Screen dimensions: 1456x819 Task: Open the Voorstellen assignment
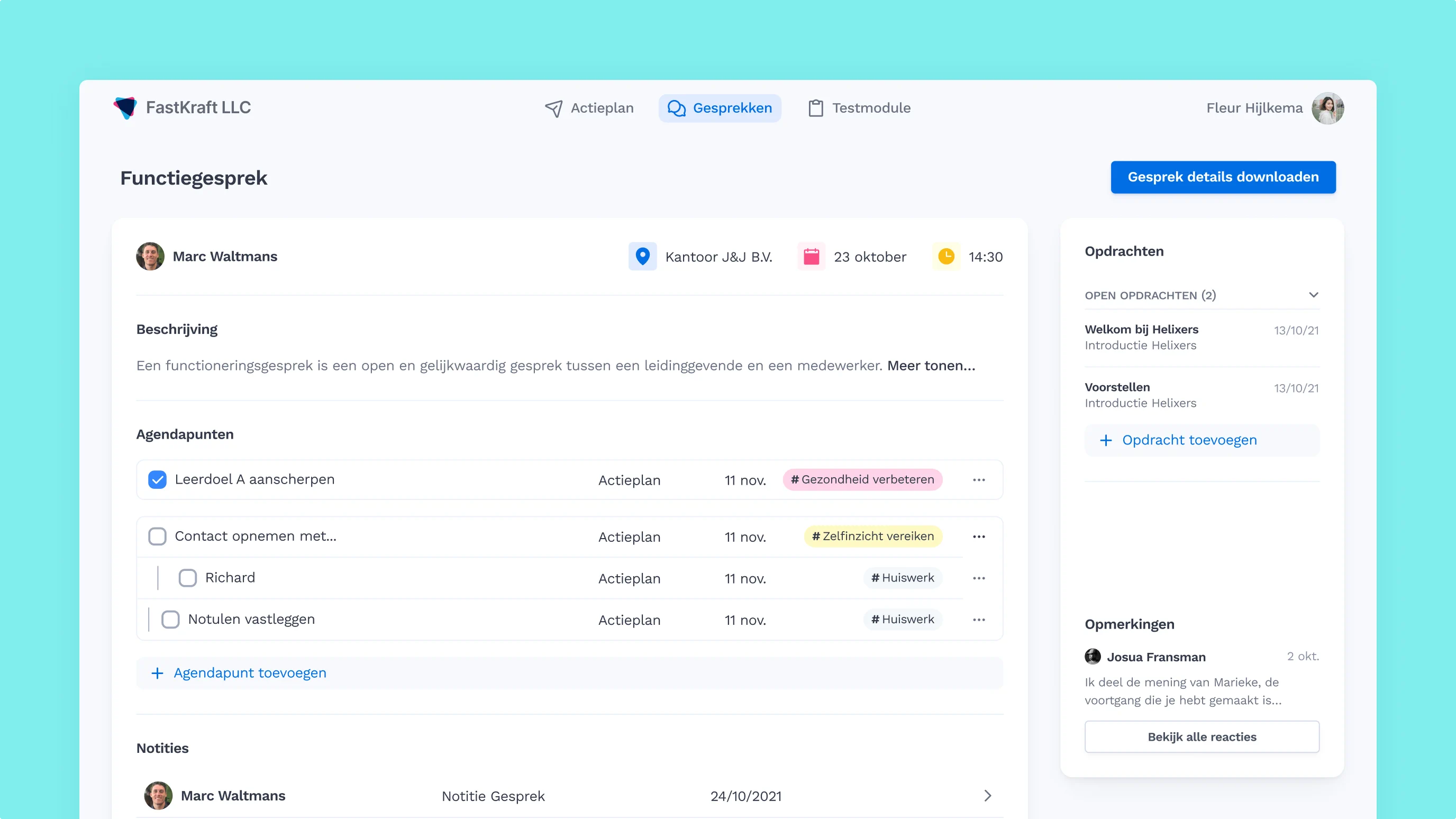(x=1202, y=395)
